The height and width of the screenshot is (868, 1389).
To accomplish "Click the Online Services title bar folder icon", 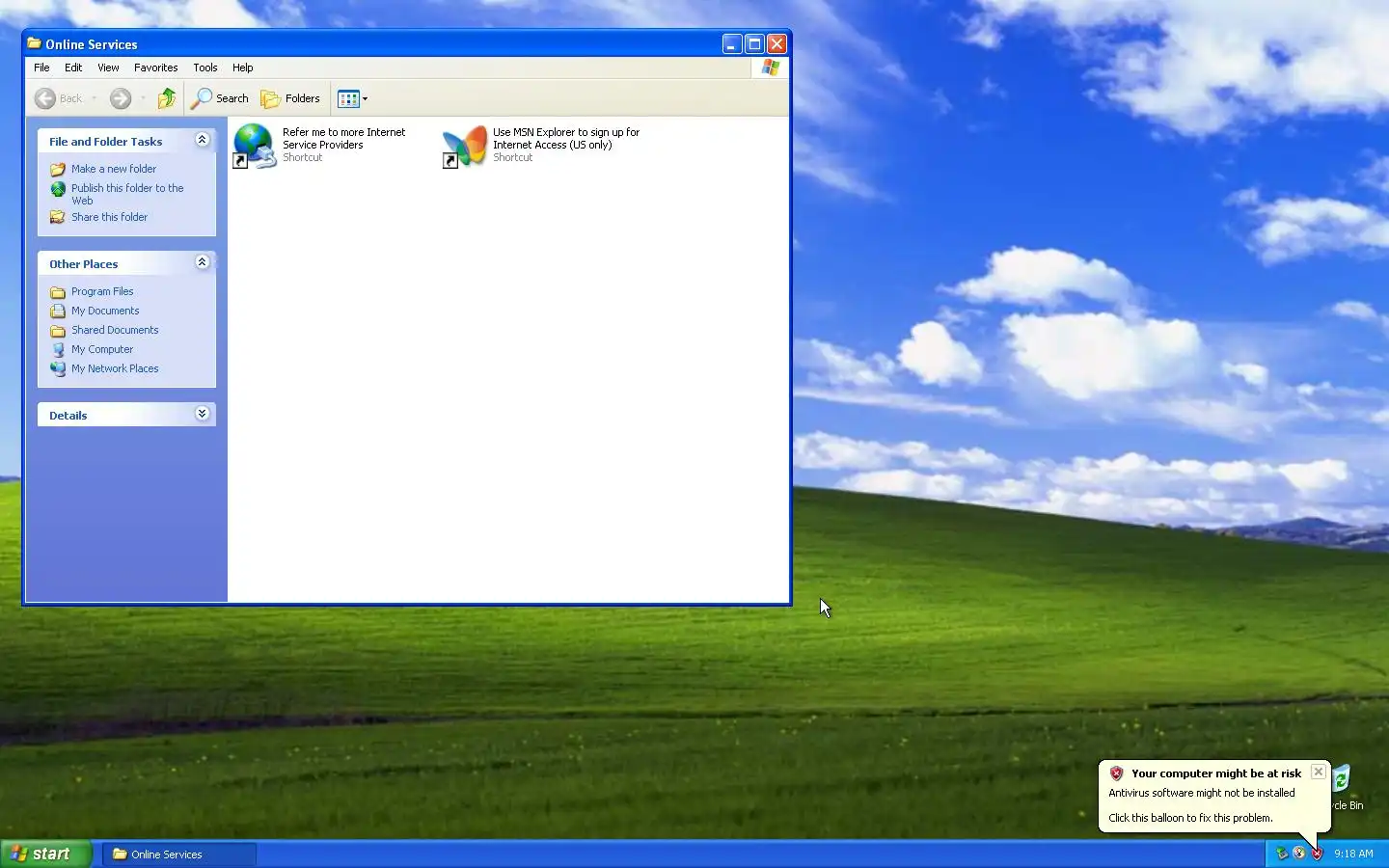I will [x=35, y=43].
